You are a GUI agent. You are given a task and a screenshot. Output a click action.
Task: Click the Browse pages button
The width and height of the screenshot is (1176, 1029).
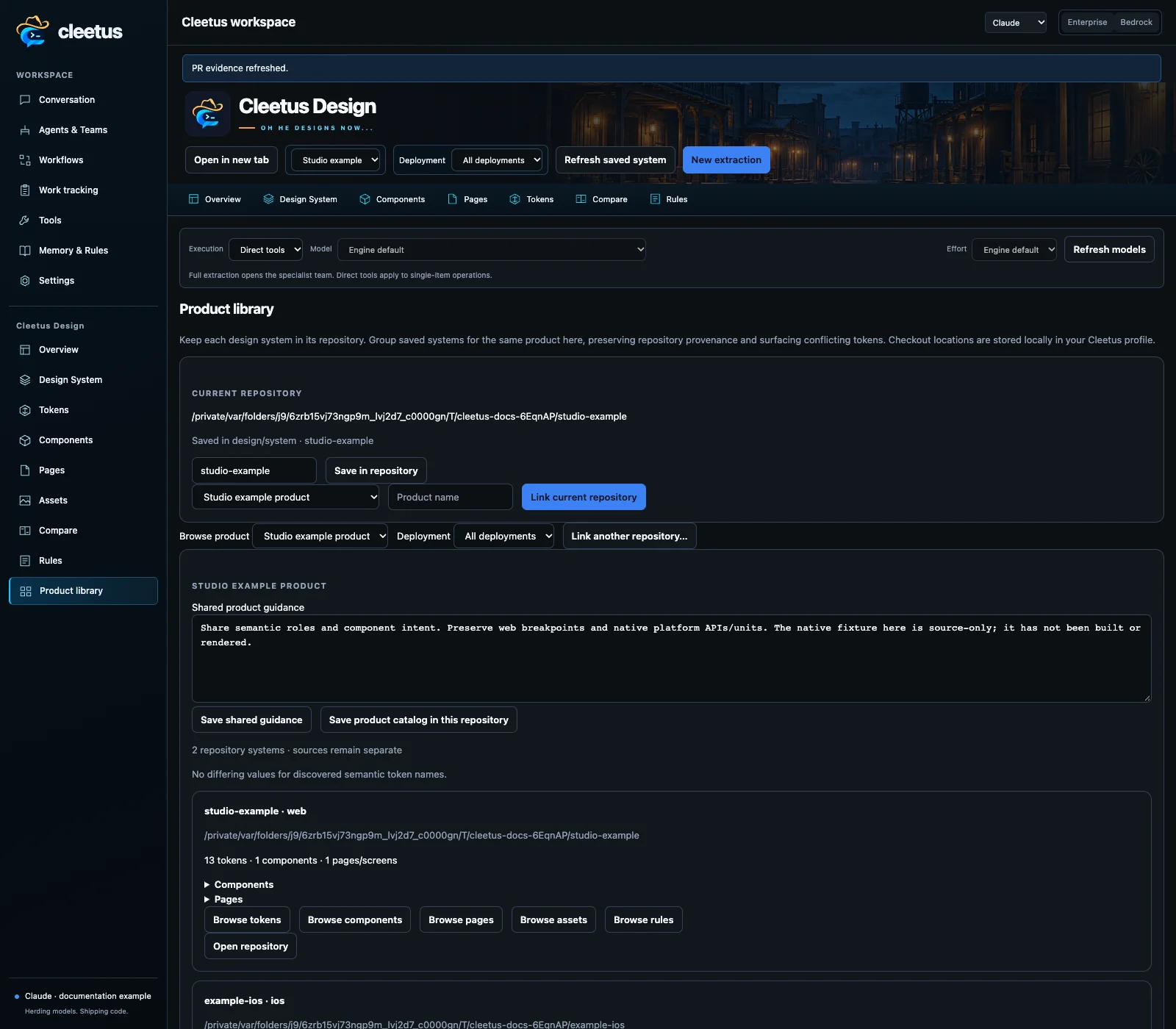point(461,919)
